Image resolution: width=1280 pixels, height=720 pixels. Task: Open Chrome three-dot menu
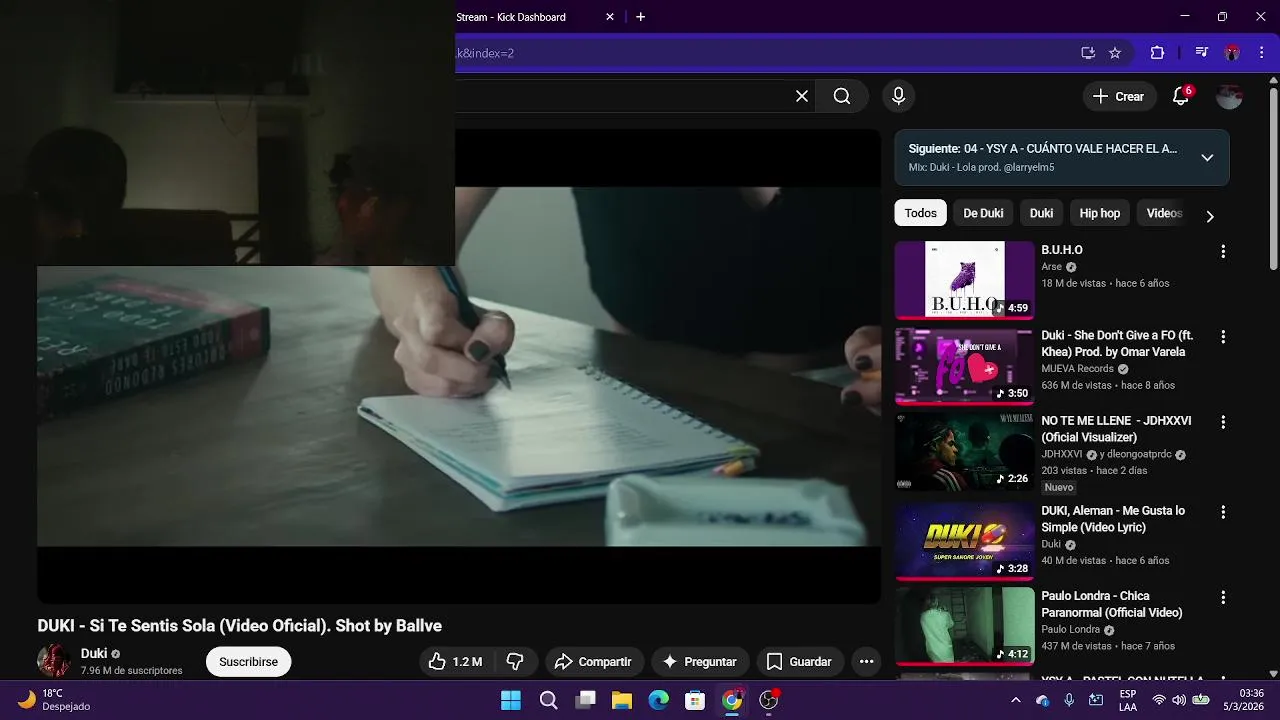(1261, 53)
